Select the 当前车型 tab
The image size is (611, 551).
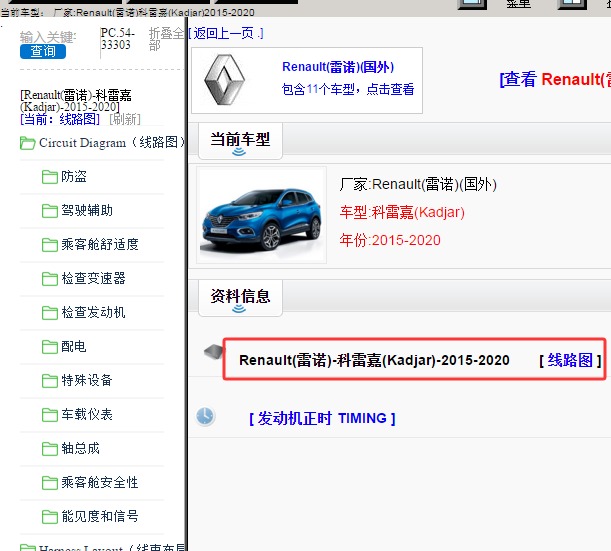(x=240, y=141)
